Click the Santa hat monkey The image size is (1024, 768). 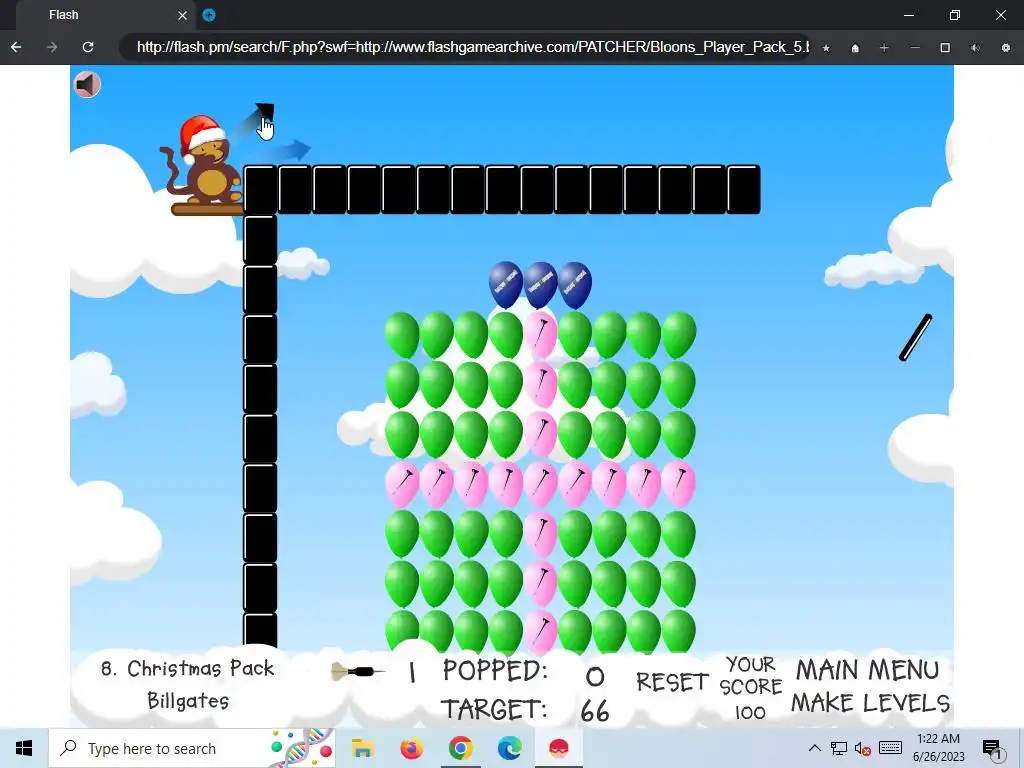tap(202, 162)
